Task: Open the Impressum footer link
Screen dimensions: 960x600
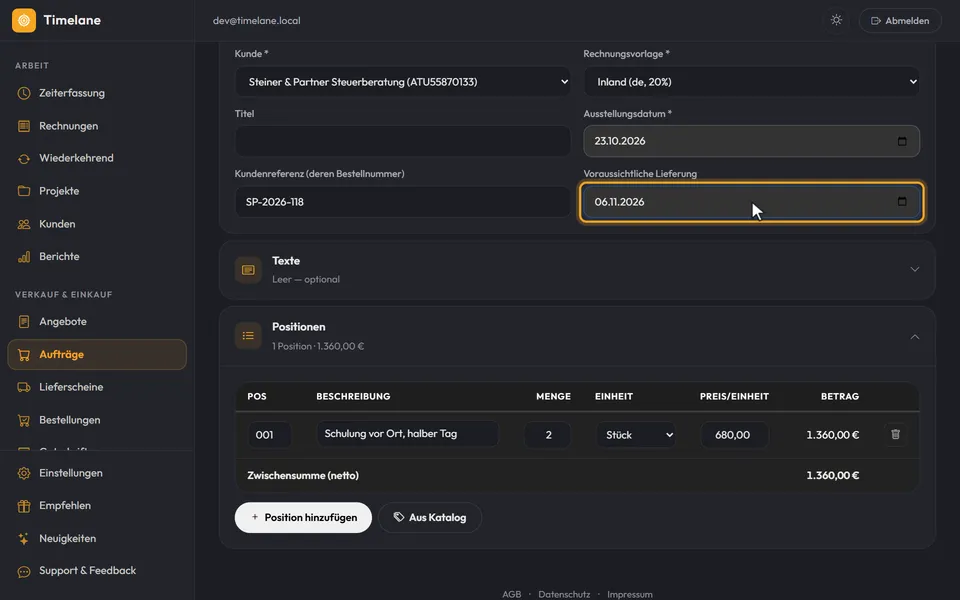Action: coord(629,594)
